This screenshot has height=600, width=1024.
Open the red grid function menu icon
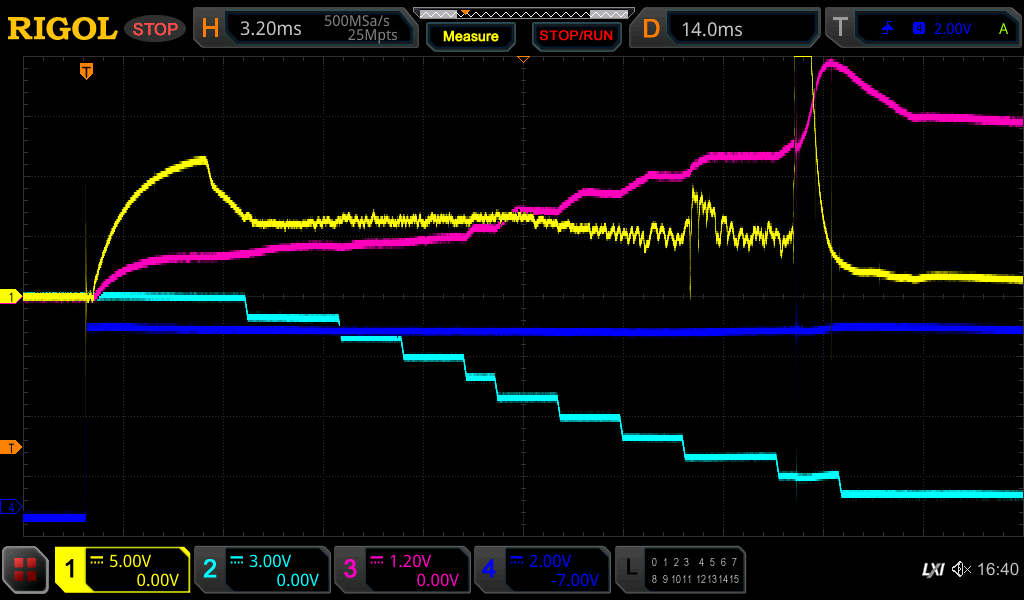click(26, 570)
